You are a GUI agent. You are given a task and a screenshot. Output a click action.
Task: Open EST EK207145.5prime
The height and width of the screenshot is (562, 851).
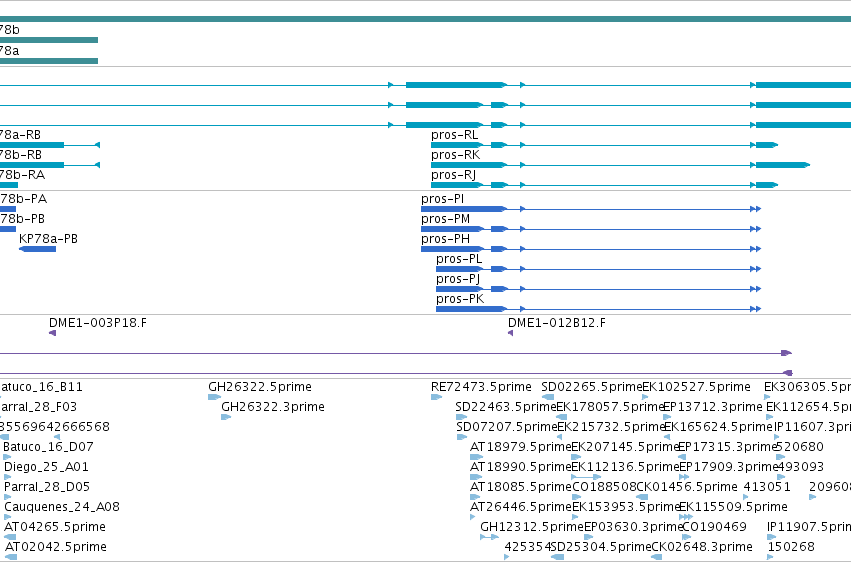625,447
